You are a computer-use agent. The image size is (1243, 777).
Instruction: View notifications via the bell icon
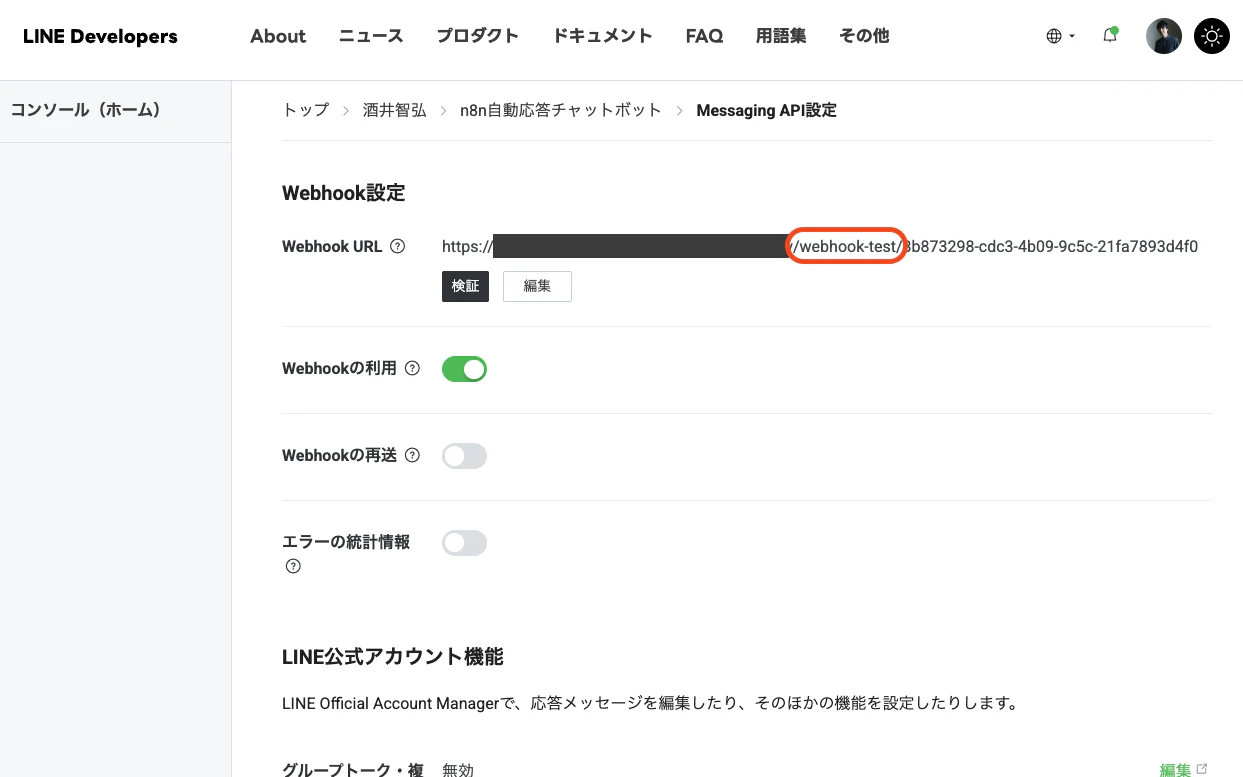1110,35
